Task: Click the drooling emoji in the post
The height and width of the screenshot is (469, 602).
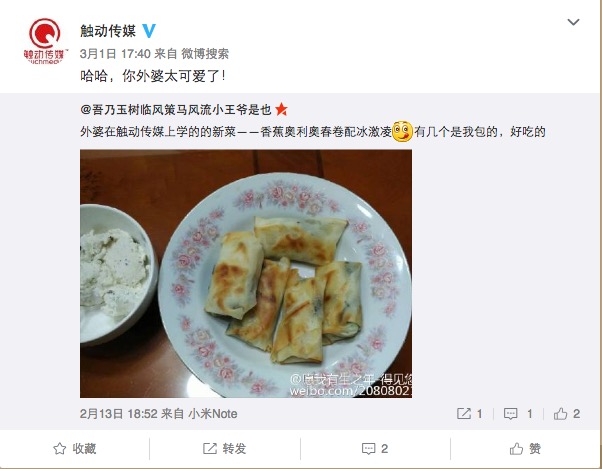Action: point(402,131)
